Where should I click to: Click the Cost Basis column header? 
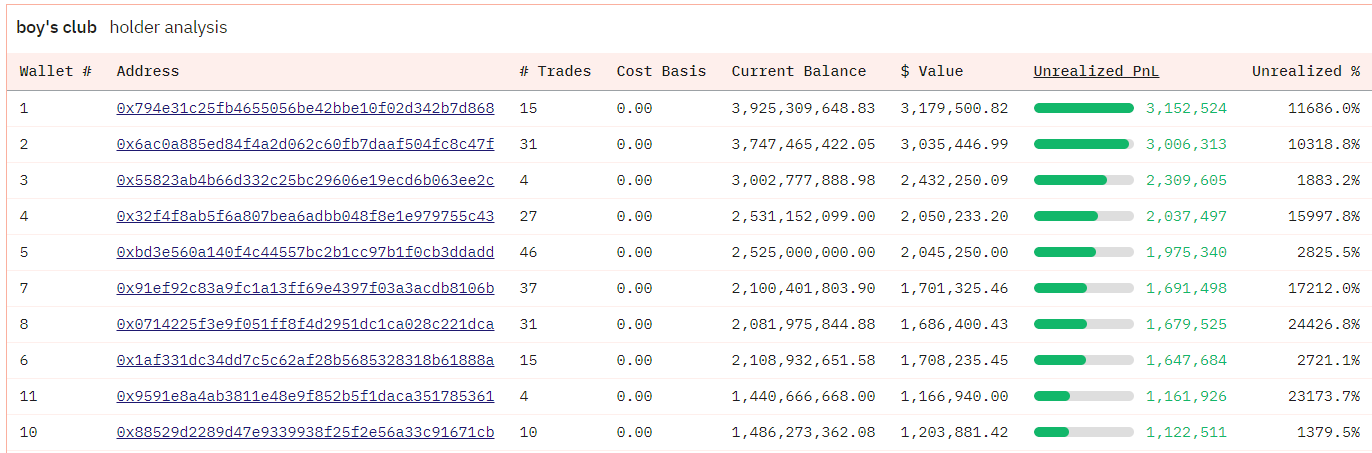661,71
